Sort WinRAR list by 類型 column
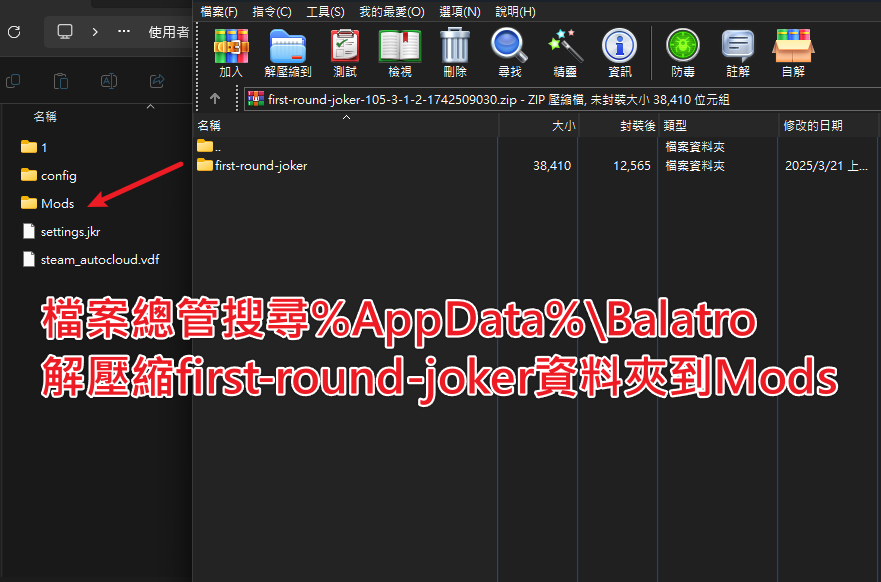Screen dimensions: 881x582 point(719,125)
